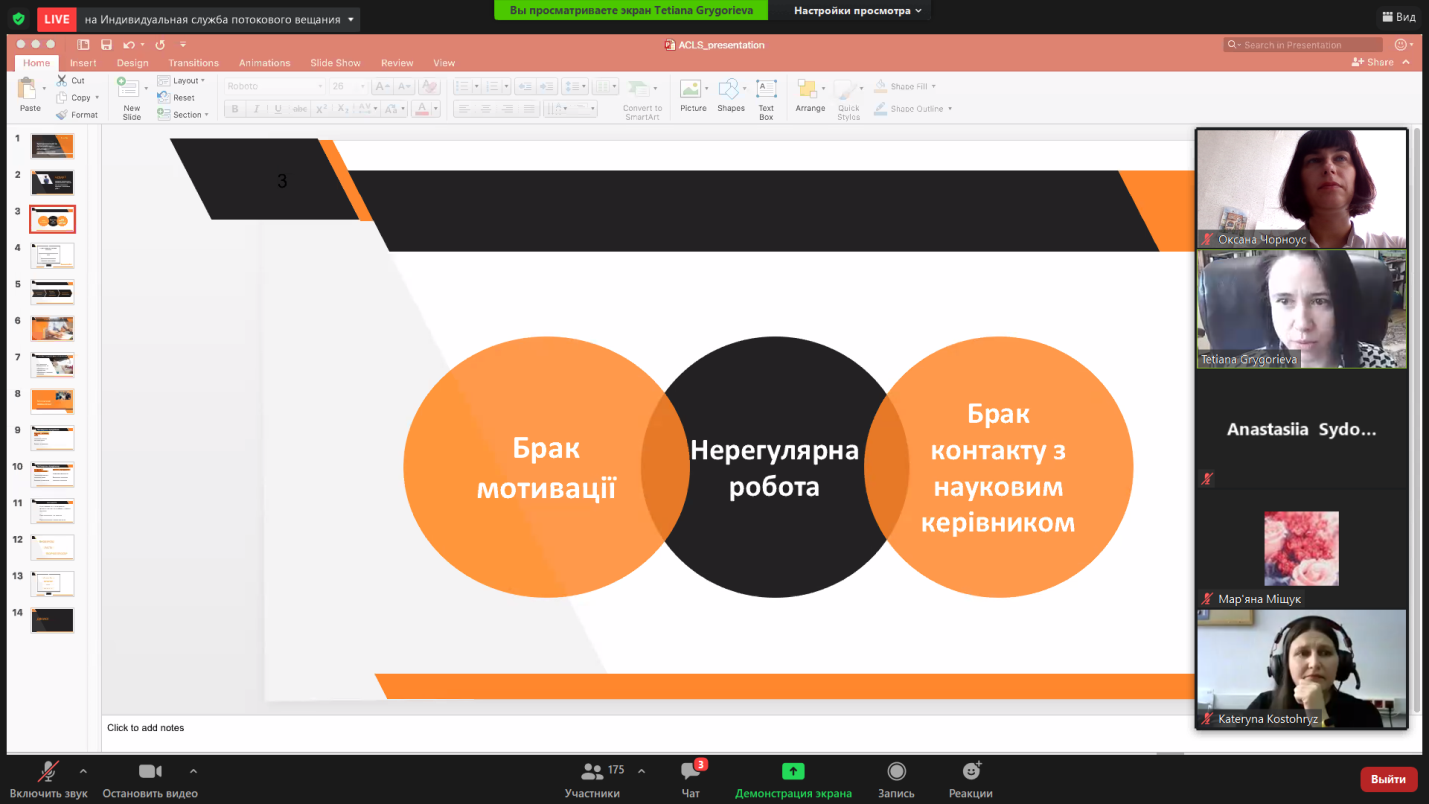Click the feedback smiley icon
This screenshot has height=804, width=1429.
(1401, 45)
